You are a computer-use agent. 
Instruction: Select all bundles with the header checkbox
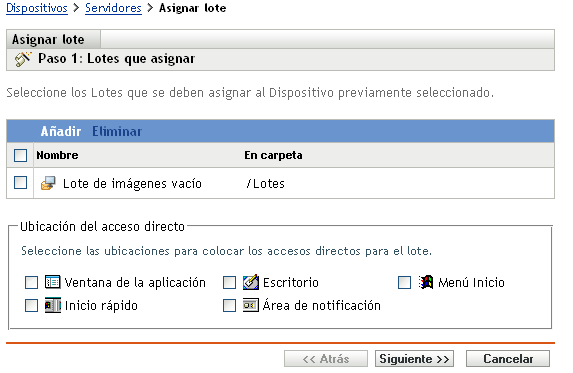20,155
